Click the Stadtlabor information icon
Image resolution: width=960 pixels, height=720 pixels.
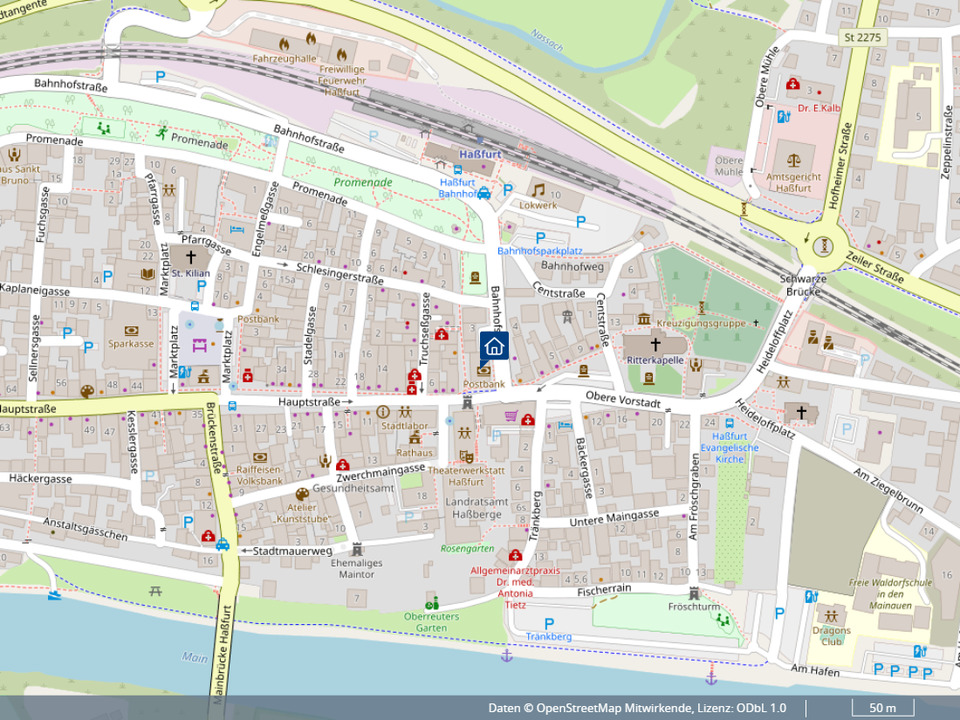coord(382,411)
